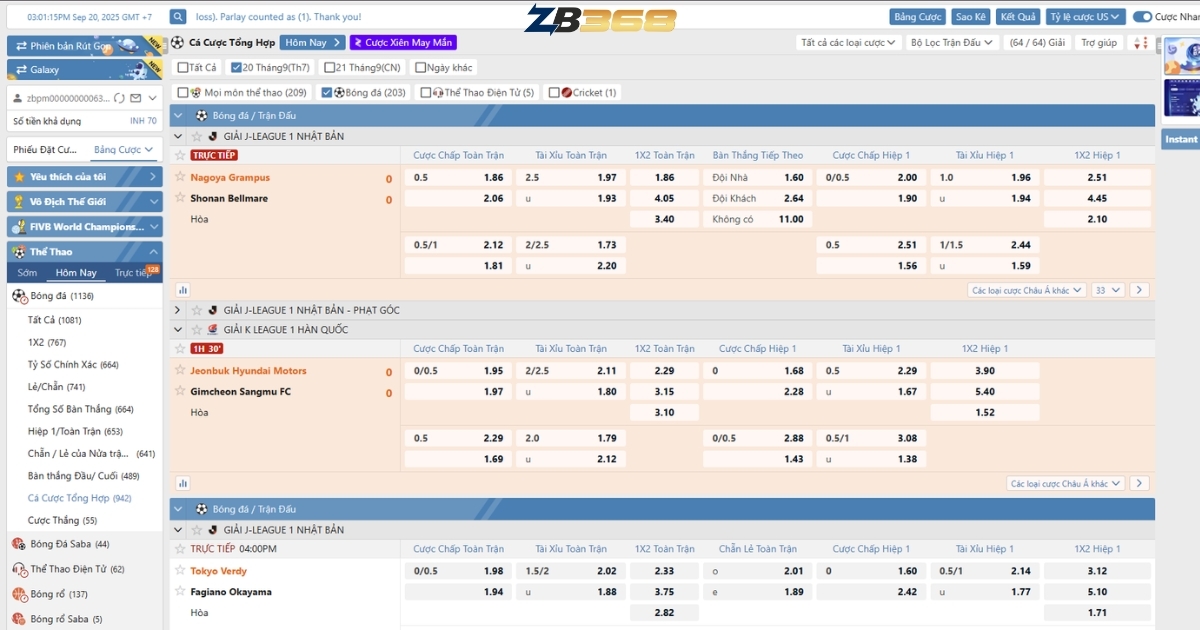The image size is (1200, 630).
Task: Open the Bộ Lọc Trận Đấu dropdown
Action: [953, 43]
